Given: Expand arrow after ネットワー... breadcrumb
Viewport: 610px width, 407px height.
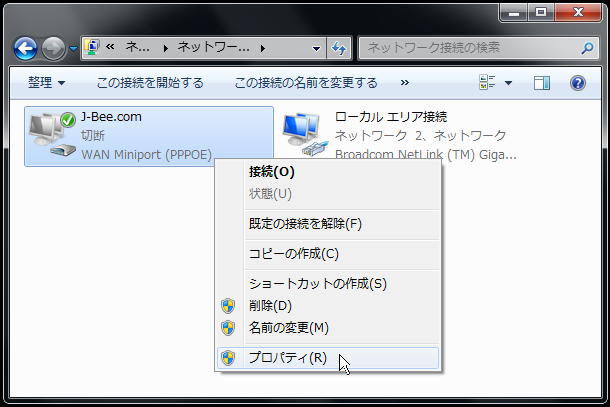Looking at the screenshot, I should coord(263,48).
